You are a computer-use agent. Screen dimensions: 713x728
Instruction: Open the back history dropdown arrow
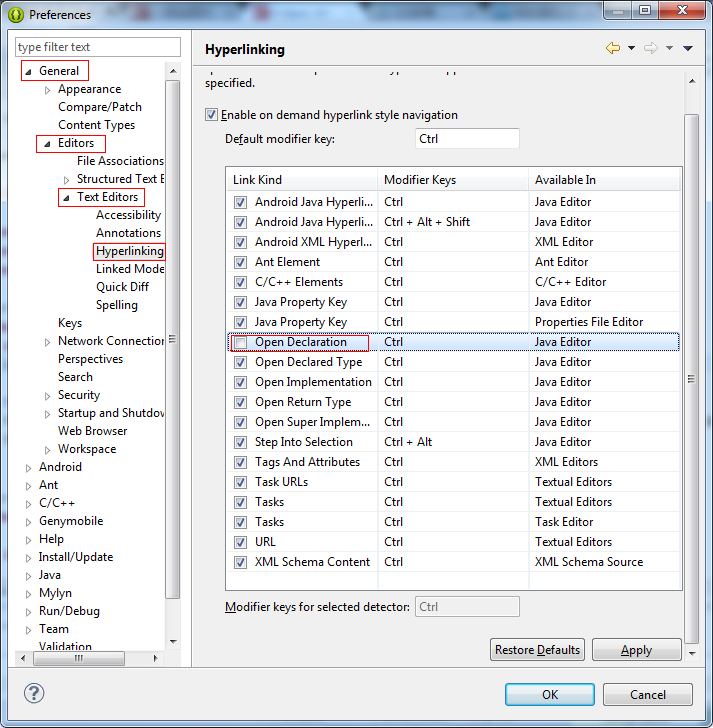click(x=631, y=48)
